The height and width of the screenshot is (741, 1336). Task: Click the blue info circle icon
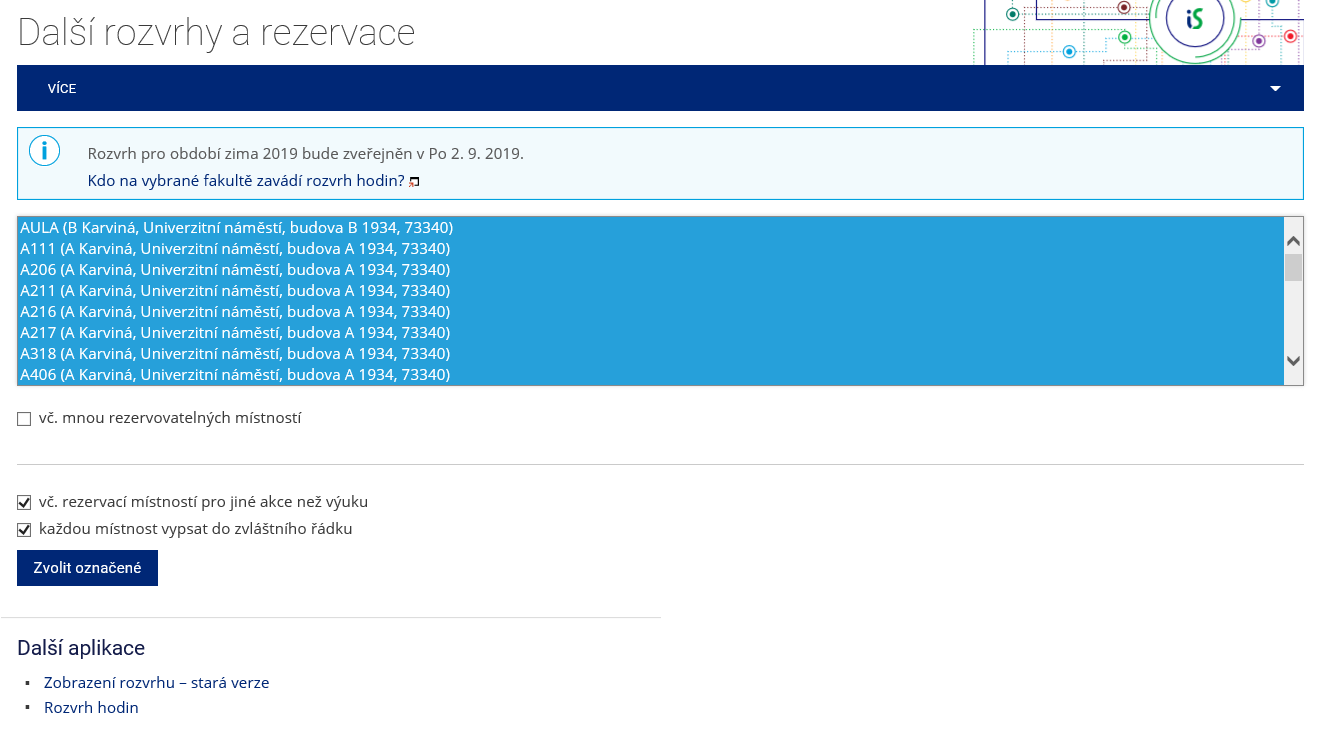45,151
